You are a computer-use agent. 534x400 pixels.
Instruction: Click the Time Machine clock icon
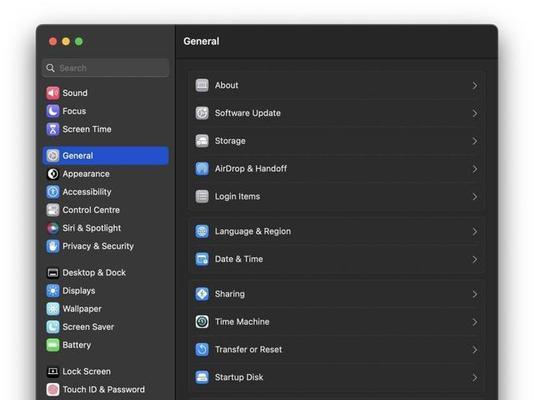tap(202, 322)
